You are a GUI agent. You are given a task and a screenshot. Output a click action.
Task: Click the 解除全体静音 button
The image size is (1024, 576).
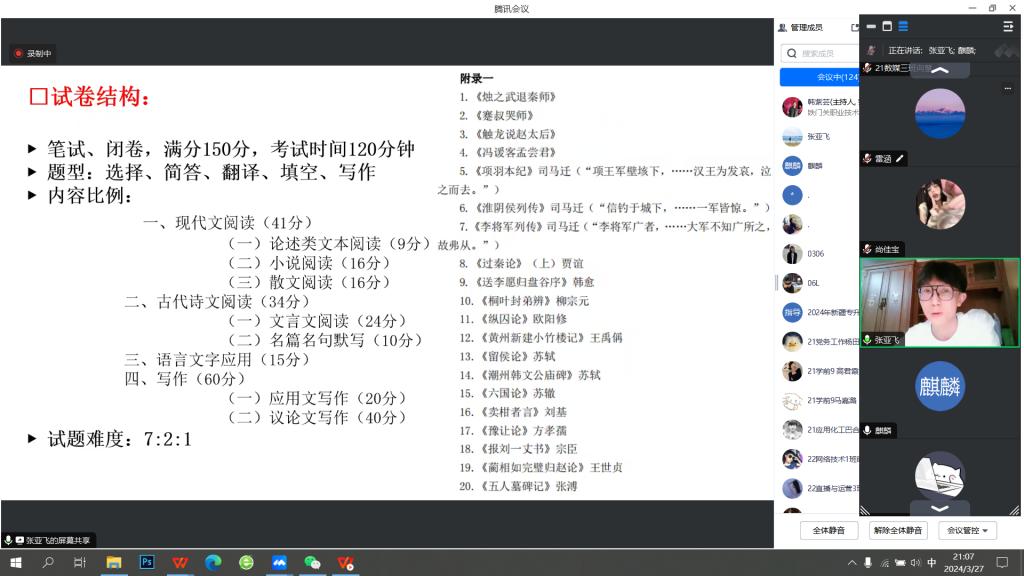(x=896, y=530)
